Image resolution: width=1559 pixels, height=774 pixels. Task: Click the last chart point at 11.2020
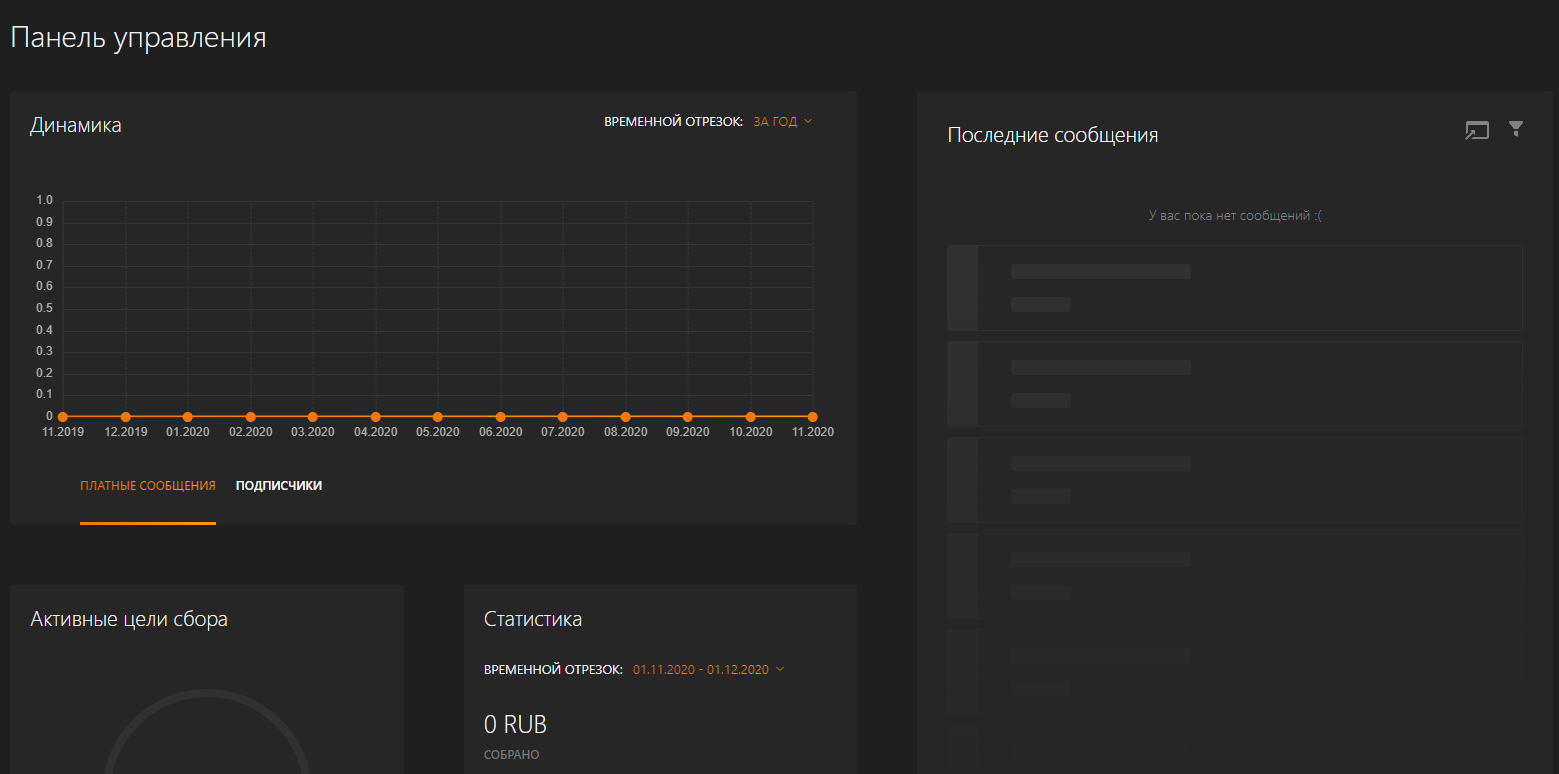812,417
